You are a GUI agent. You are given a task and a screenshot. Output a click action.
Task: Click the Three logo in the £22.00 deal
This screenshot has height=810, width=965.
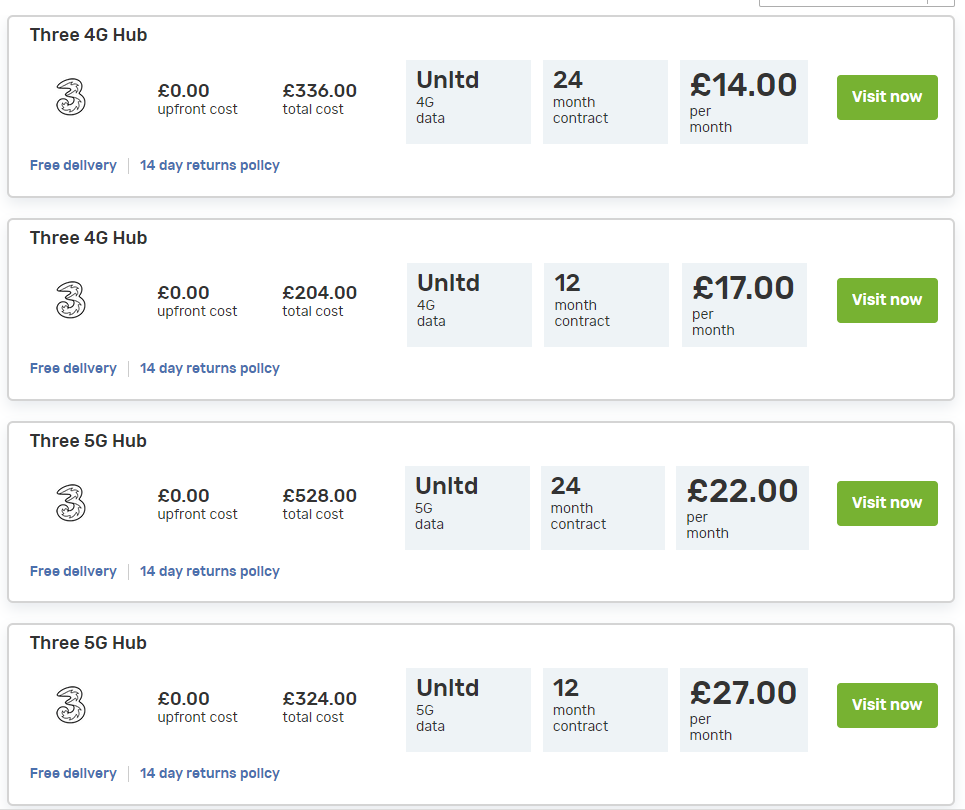[71, 503]
